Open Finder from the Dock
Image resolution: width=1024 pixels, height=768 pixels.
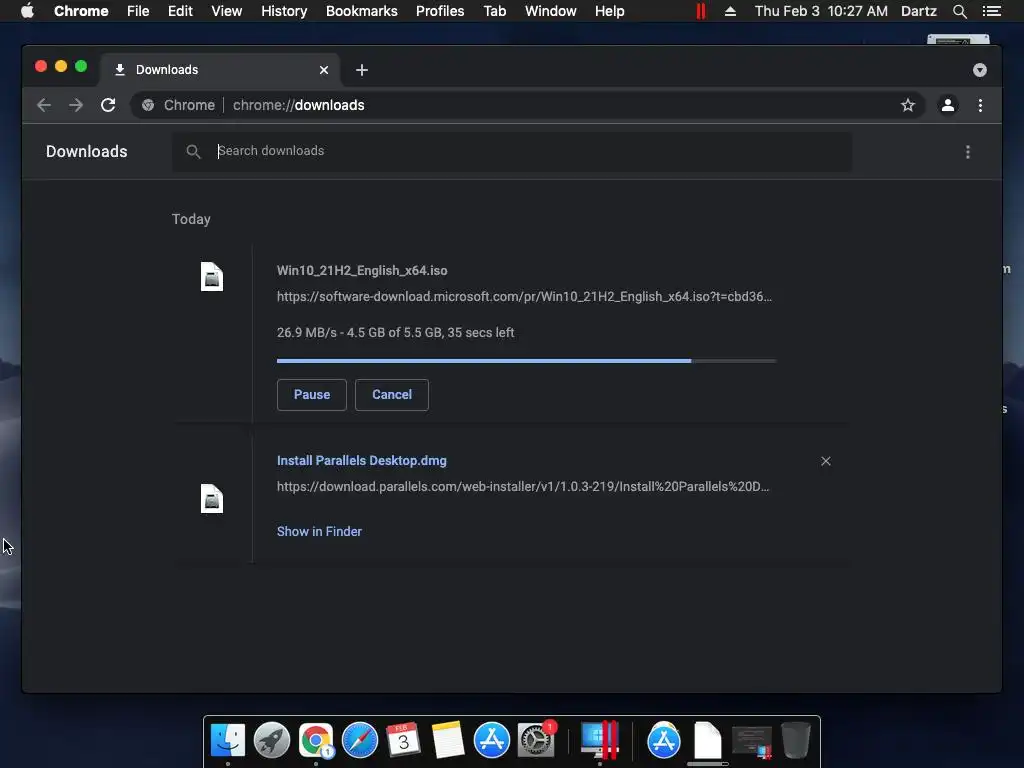pos(227,741)
